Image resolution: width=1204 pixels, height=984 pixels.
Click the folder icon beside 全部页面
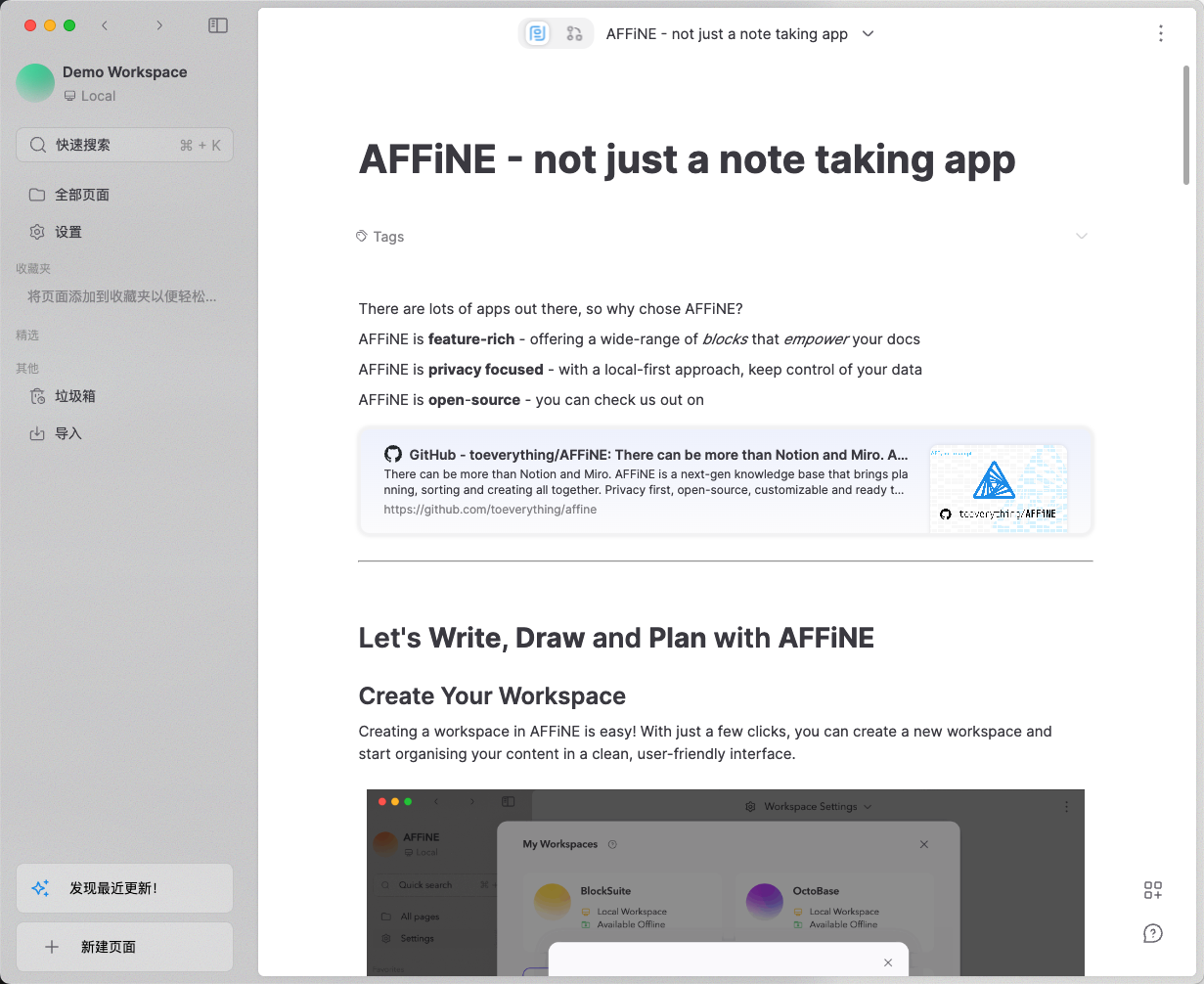(37, 195)
